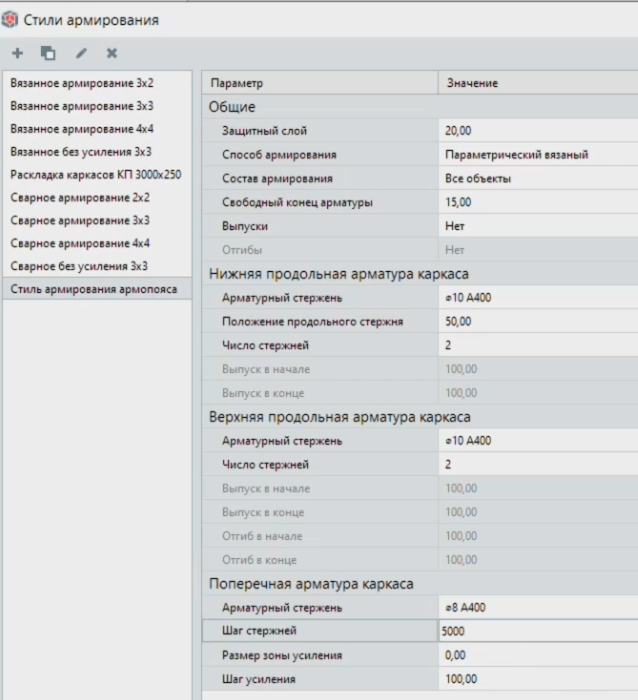Screen dimensions: 638x700
Task: Click the add new style plus icon
Action: (17, 53)
